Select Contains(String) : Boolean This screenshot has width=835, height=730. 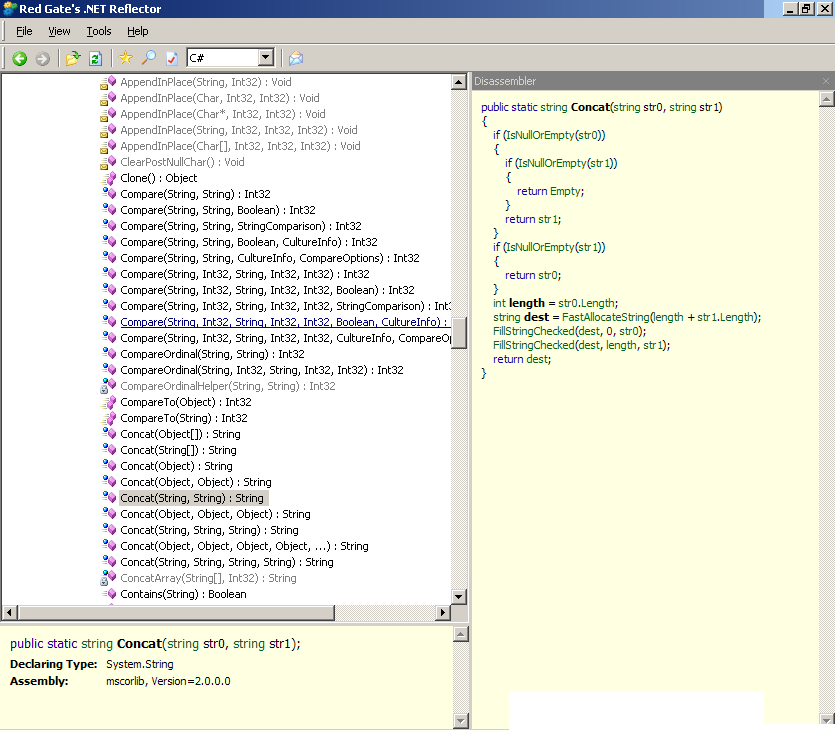tap(183, 594)
